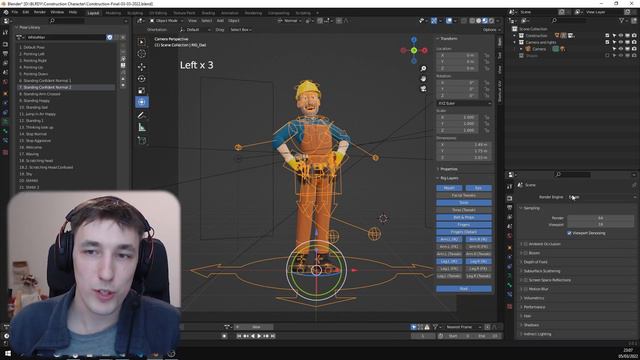
Task: Open the World properties tab icon
Action: (509, 236)
